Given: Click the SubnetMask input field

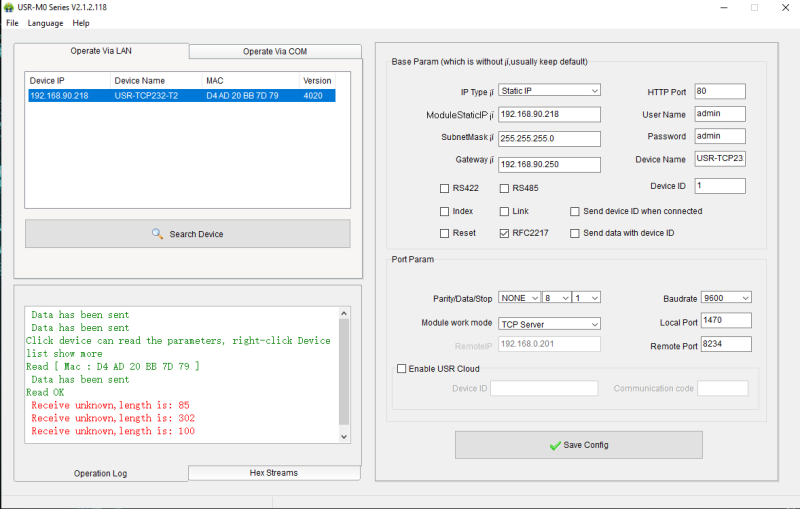Looking at the screenshot, I should [549, 138].
